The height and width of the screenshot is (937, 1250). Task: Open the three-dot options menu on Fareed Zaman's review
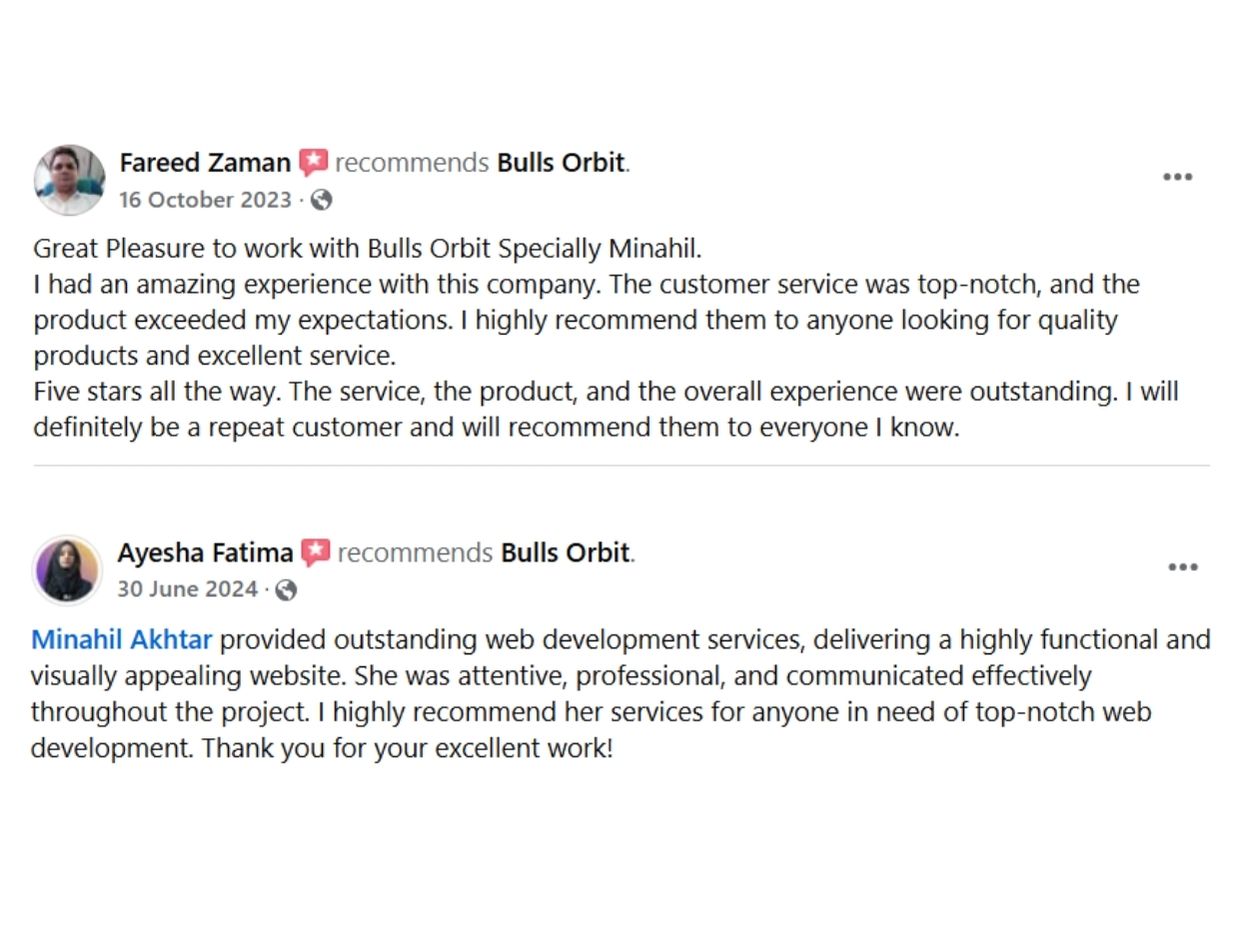[1177, 177]
